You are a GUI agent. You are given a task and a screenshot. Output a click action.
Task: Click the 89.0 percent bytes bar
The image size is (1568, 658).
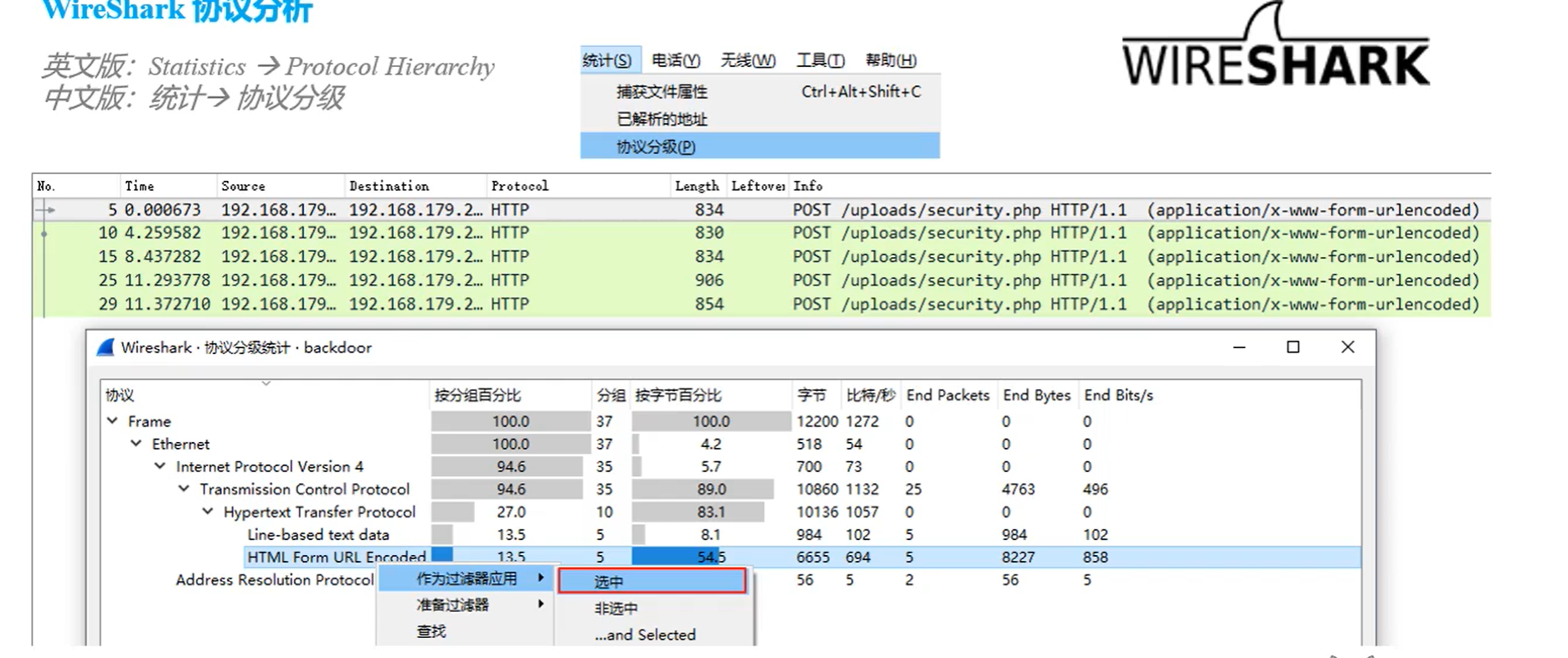(711, 489)
